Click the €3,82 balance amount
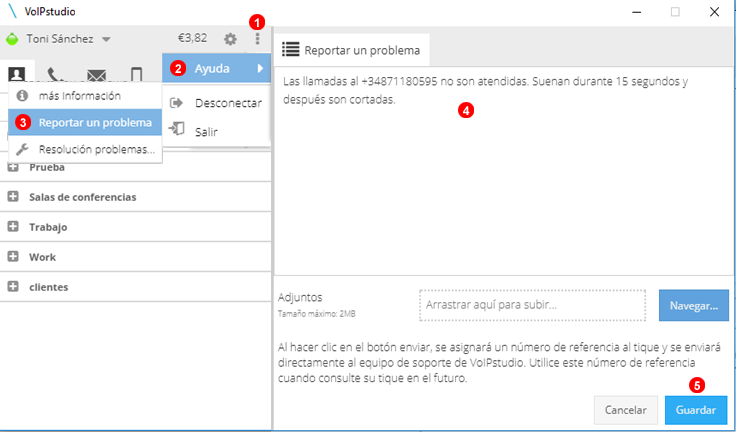Screen dimensions: 736x432 (192, 38)
